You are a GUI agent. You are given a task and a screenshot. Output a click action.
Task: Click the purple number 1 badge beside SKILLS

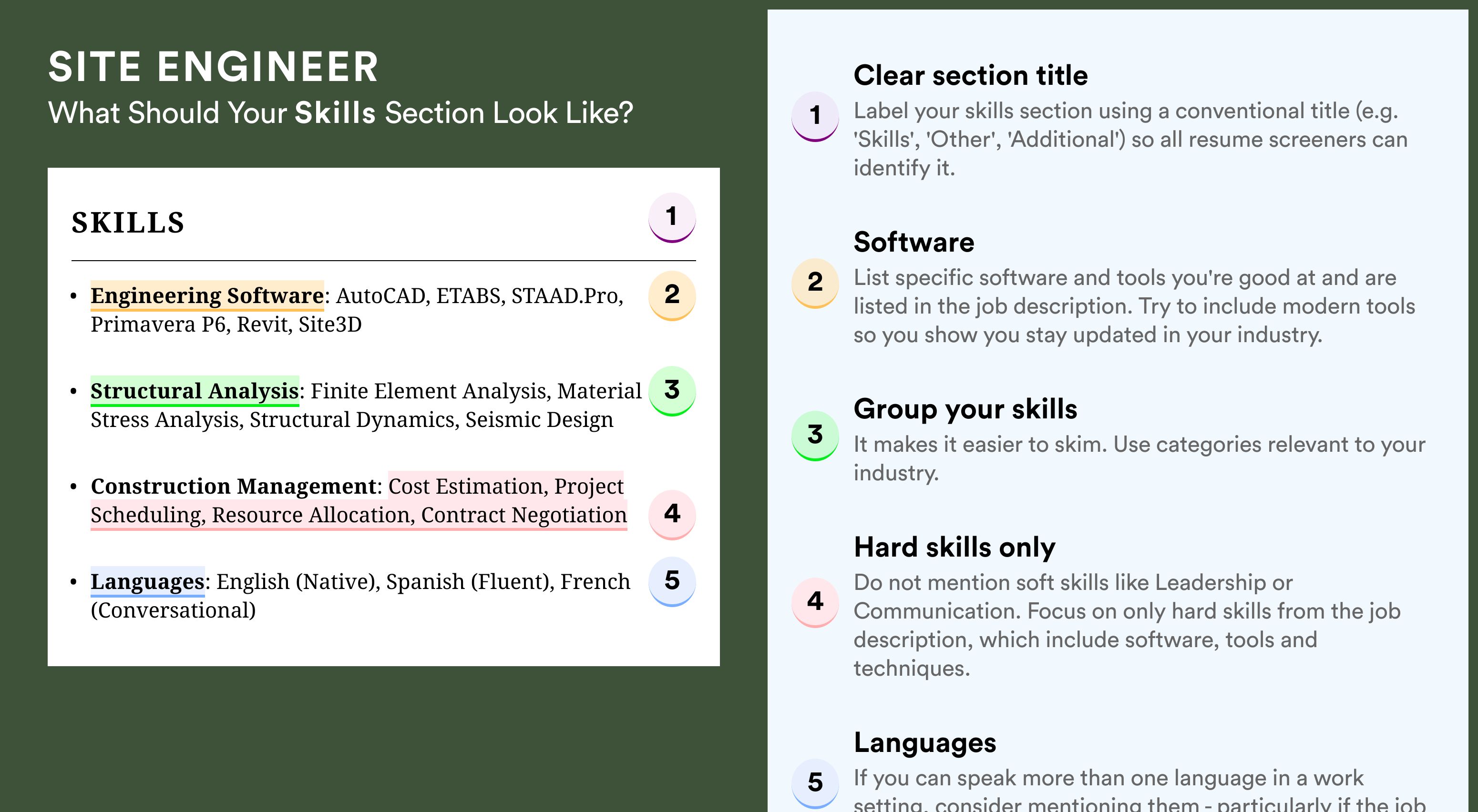click(x=672, y=217)
